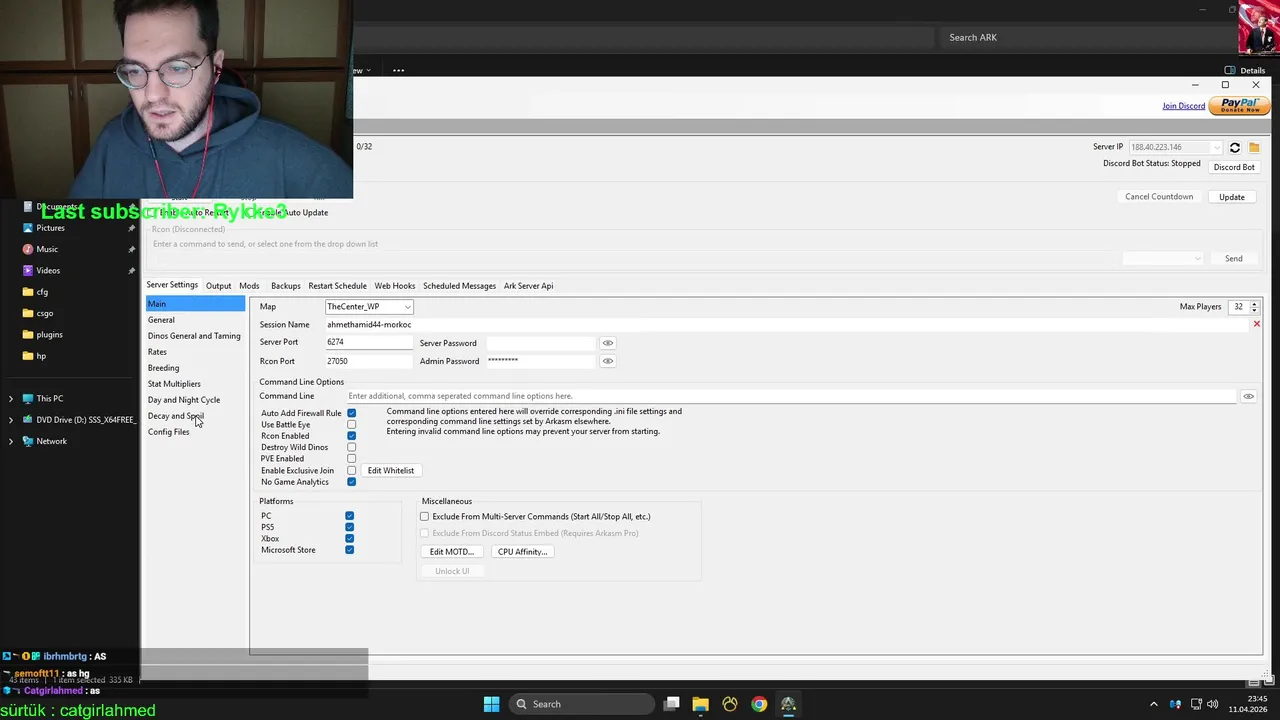
Task: Toggle the Details pane in File Explorer
Action: tap(1245, 70)
